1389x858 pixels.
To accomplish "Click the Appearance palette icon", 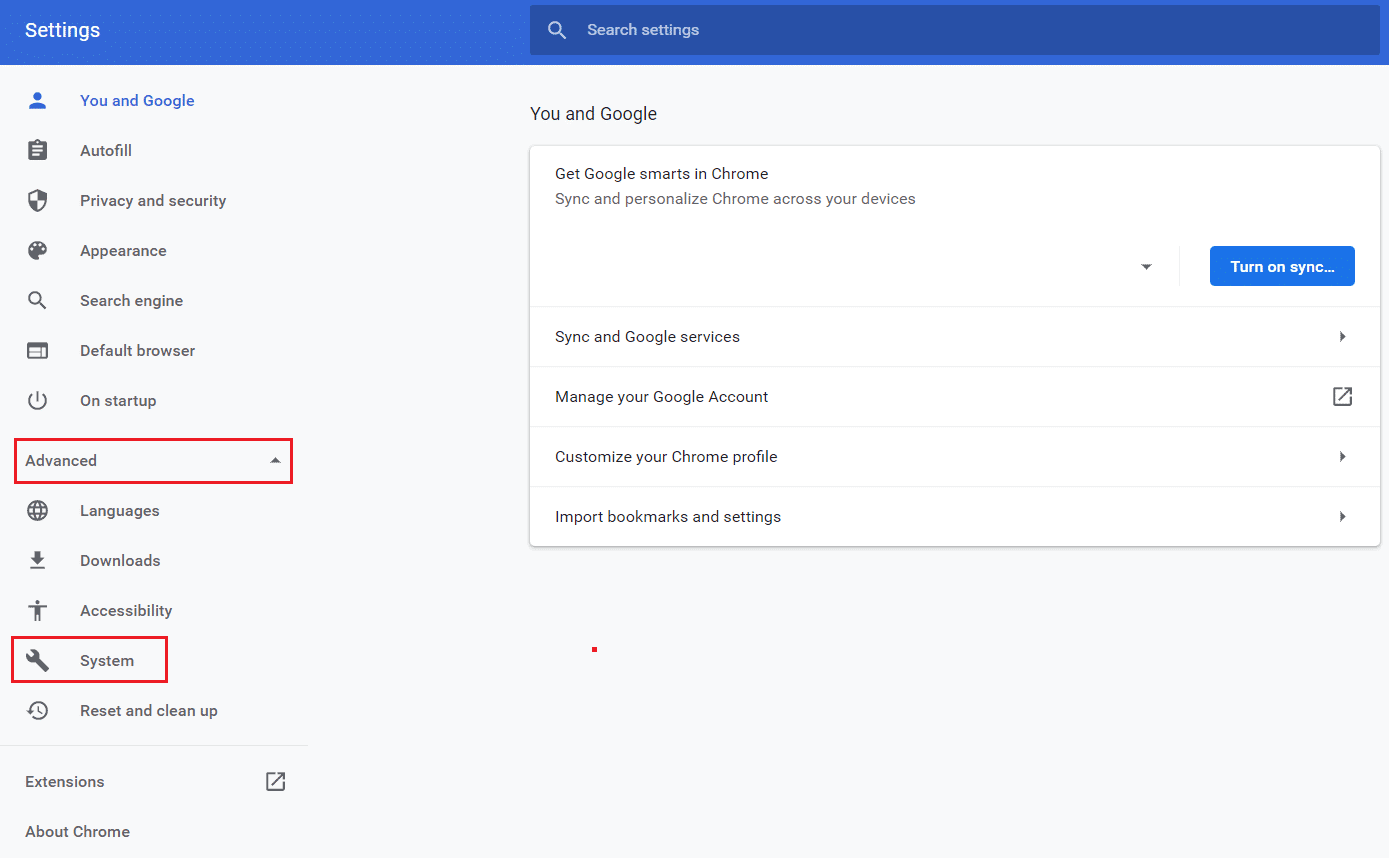I will click(37, 250).
